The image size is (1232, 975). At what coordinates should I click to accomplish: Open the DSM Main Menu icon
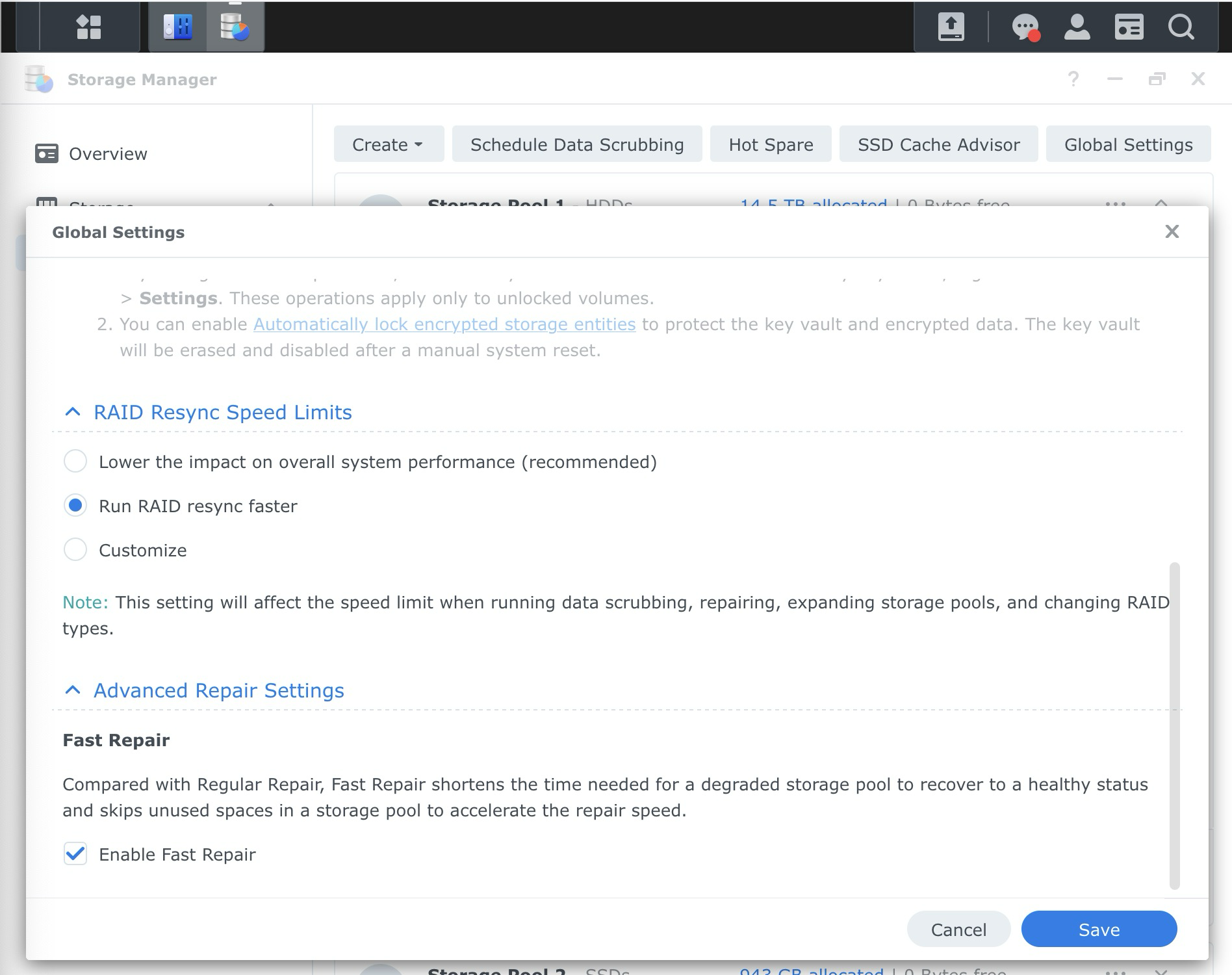[89, 27]
